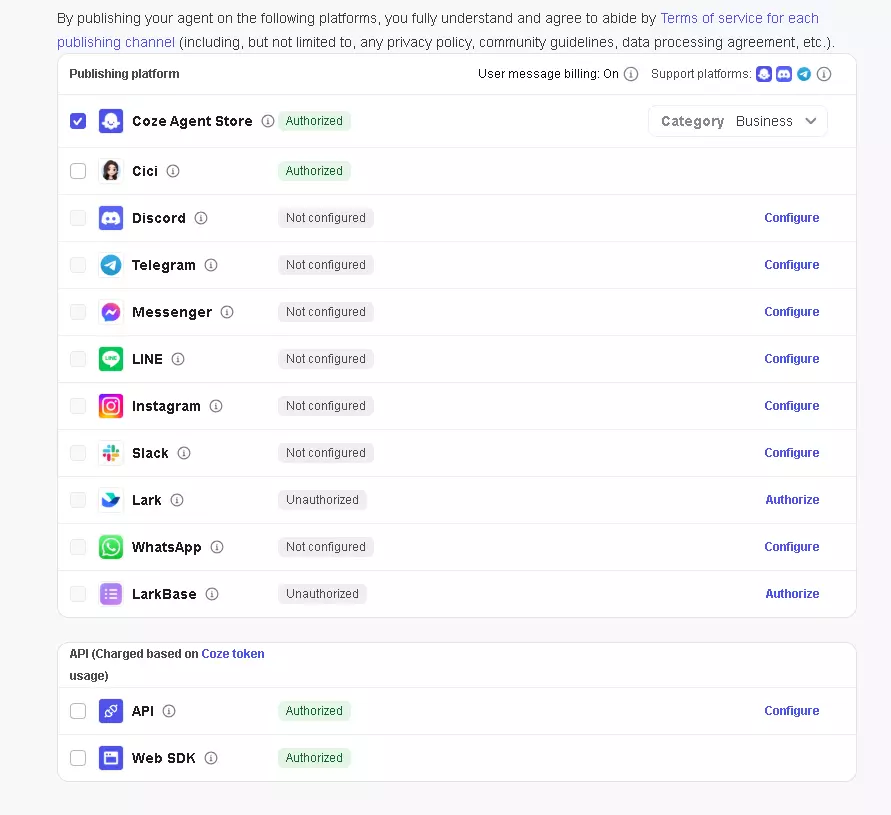Click the Telegram info icon
Viewport: 891px width, 815px height.
pyautogui.click(x=211, y=265)
